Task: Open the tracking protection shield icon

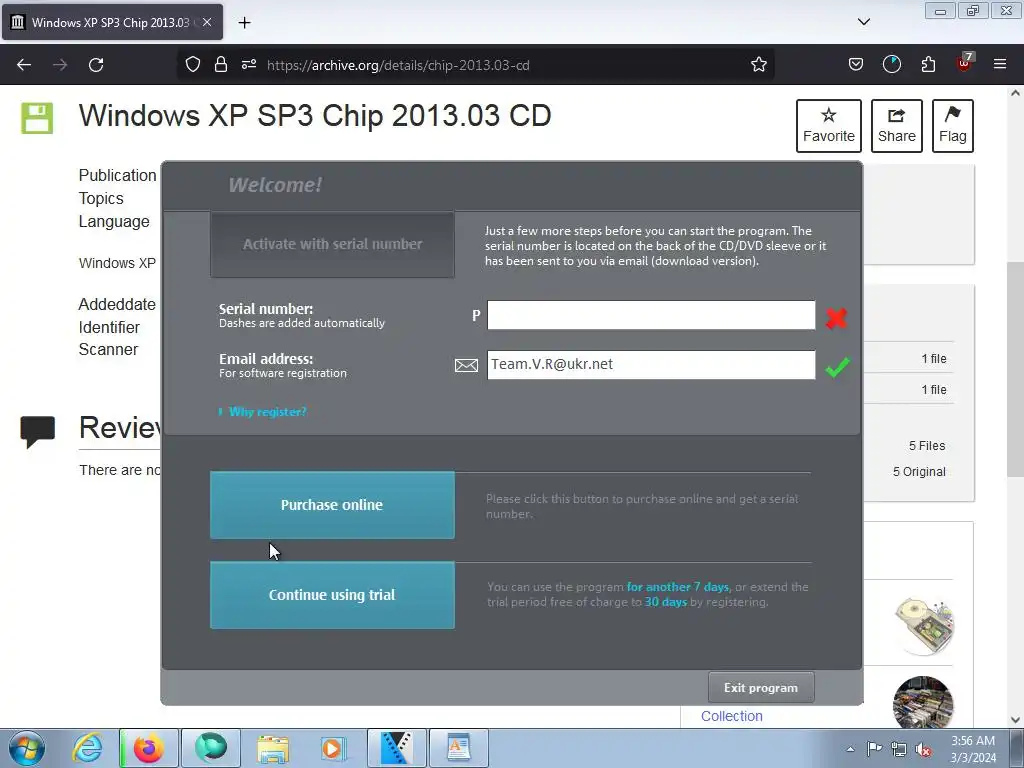Action: (193, 65)
